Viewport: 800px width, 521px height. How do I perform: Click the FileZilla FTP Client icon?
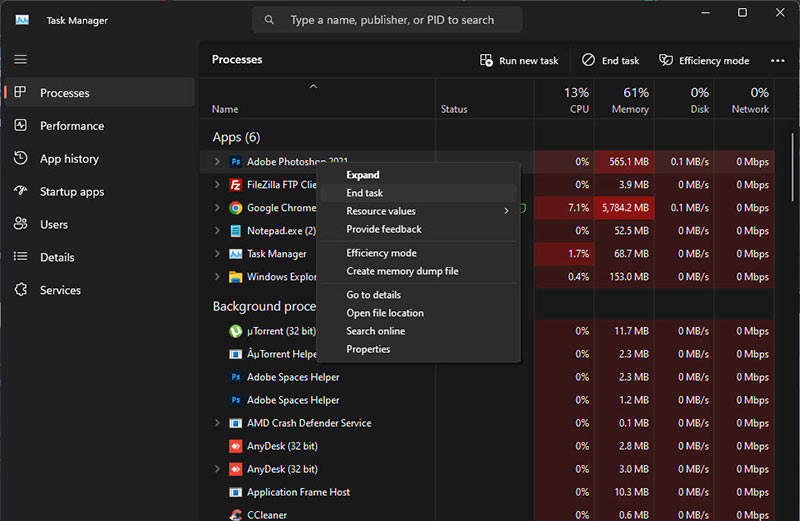235,185
